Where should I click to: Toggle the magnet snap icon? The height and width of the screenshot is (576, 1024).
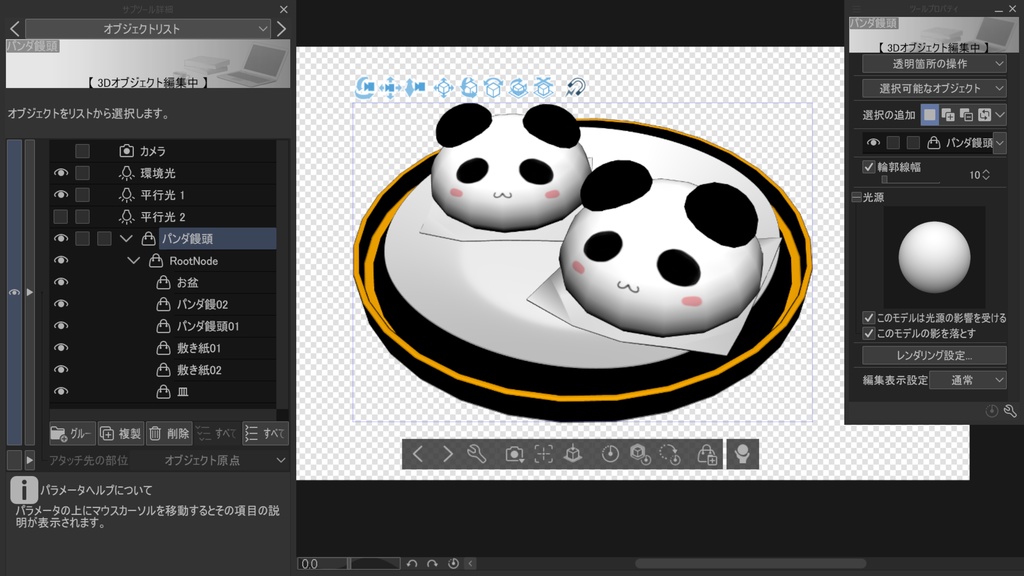point(575,88)
